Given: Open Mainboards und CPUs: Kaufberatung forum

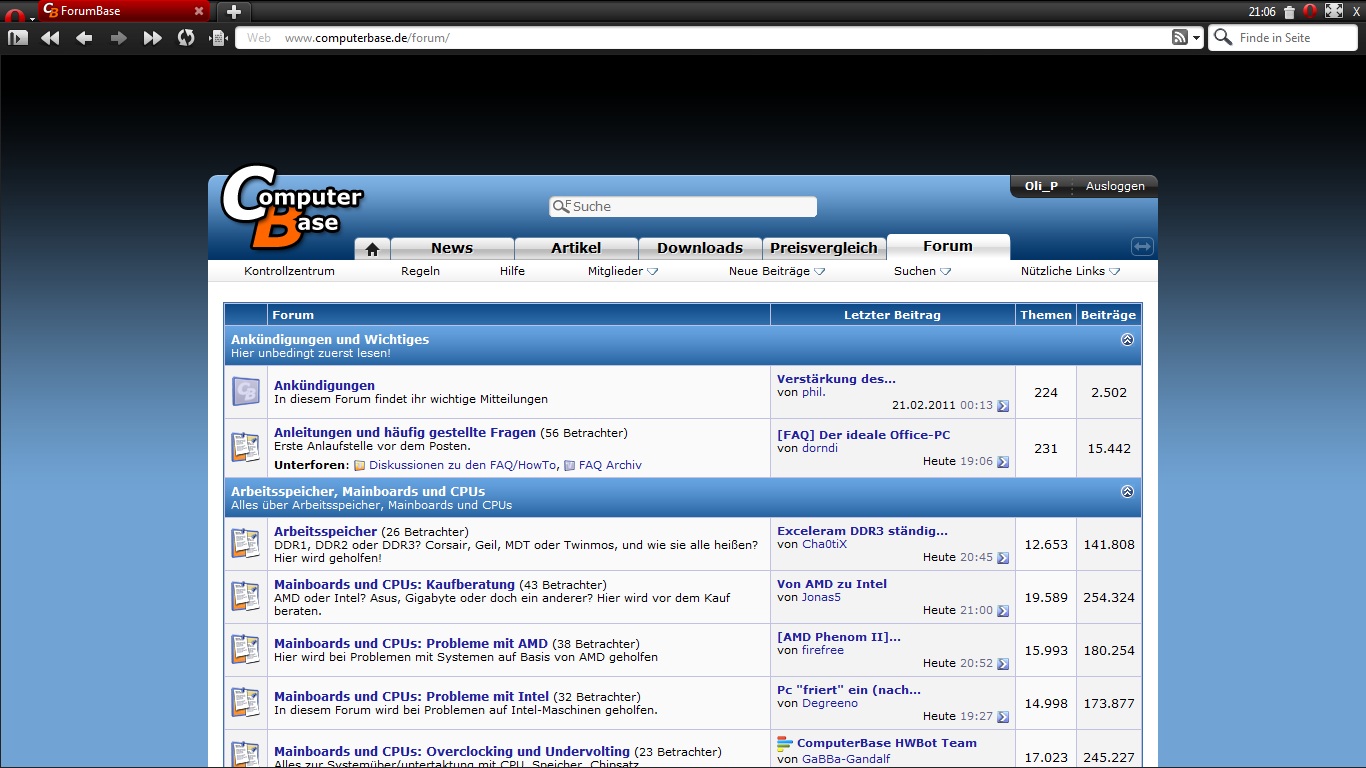Looking at the screenshot, I should click(394, 584).
